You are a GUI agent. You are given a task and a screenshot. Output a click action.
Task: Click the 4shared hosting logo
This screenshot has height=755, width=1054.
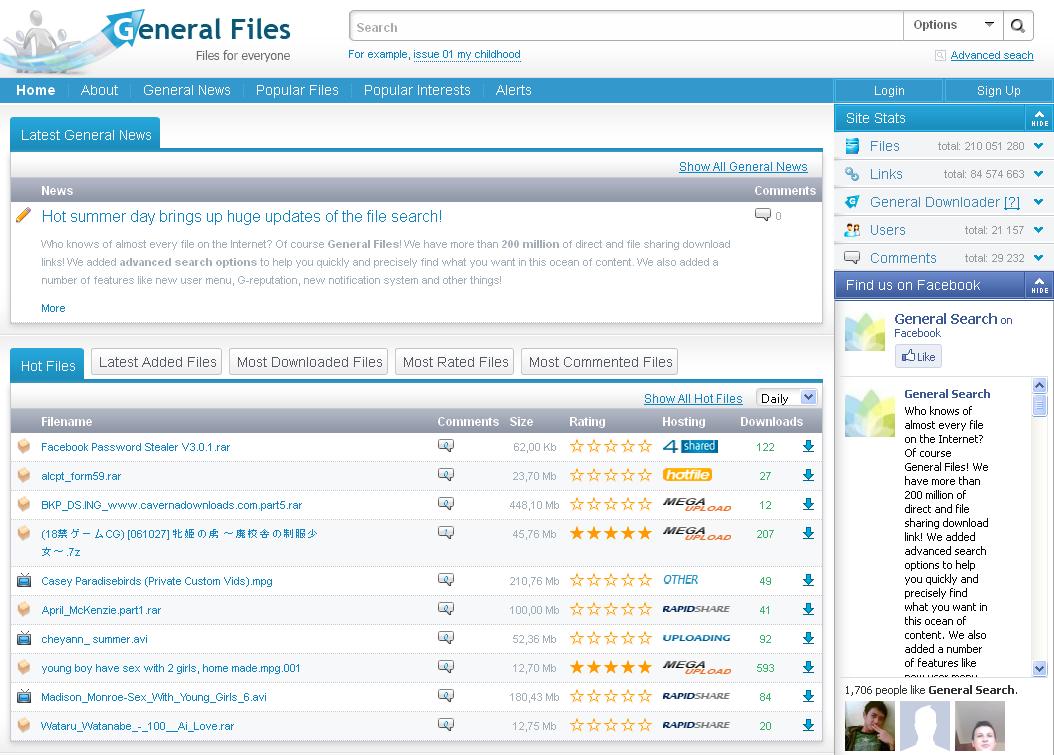690,446
